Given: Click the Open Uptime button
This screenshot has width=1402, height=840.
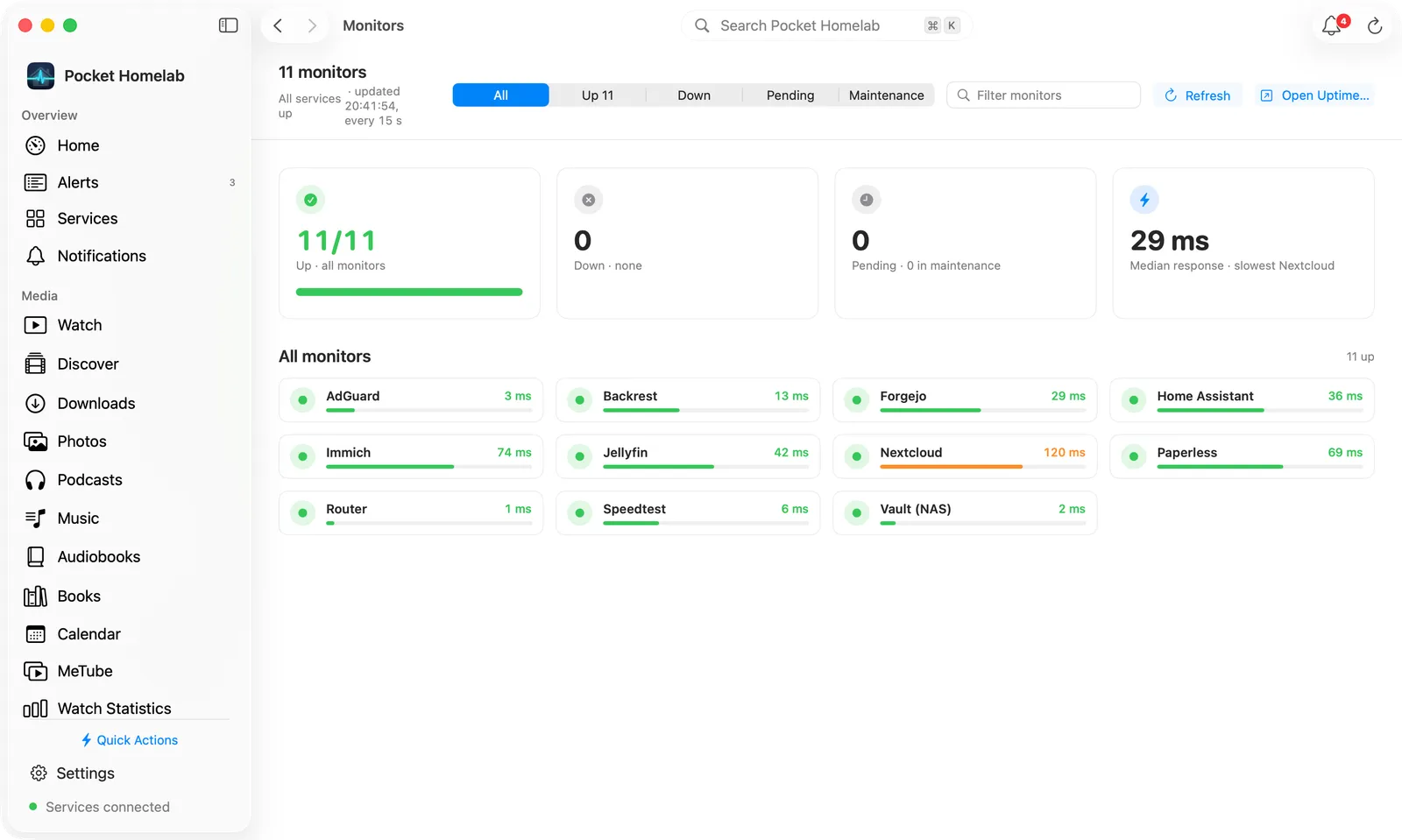Looking at the screenshot, I should [1314, 95].
